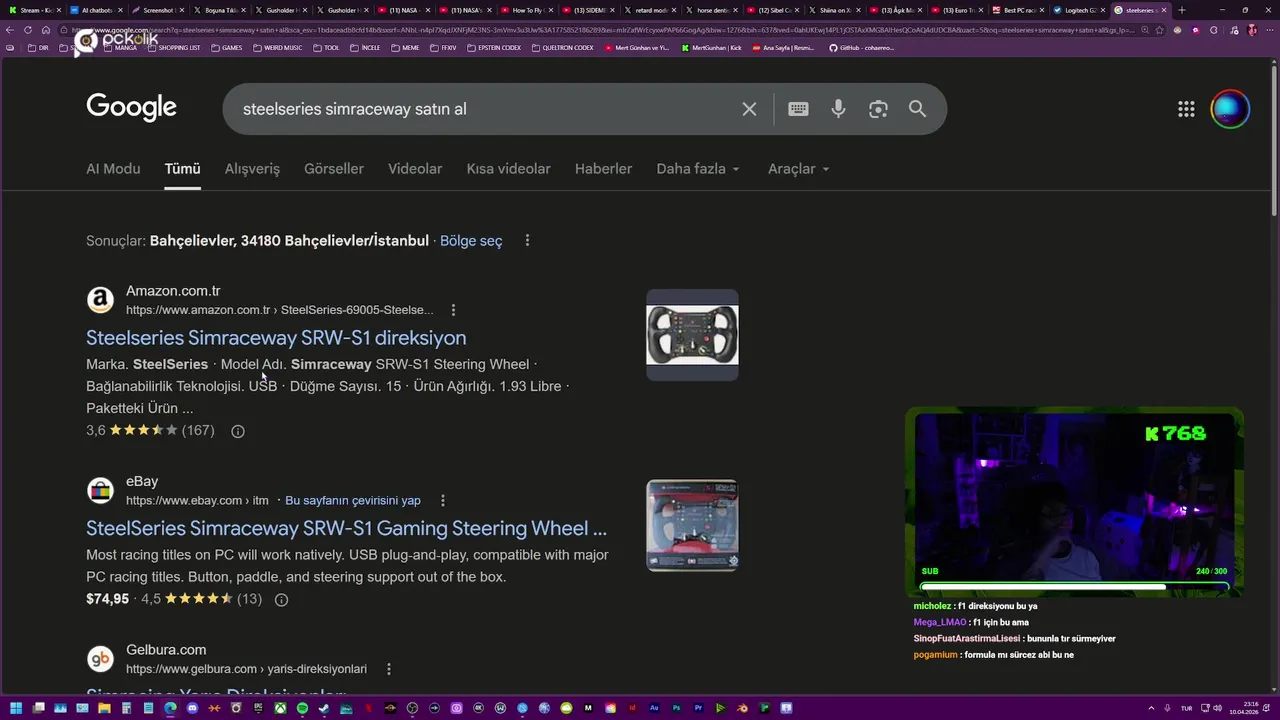Click the eBay steering wheel box thumbnail
This screenshot has width=1280, height=720.
[x=692, y=525]
